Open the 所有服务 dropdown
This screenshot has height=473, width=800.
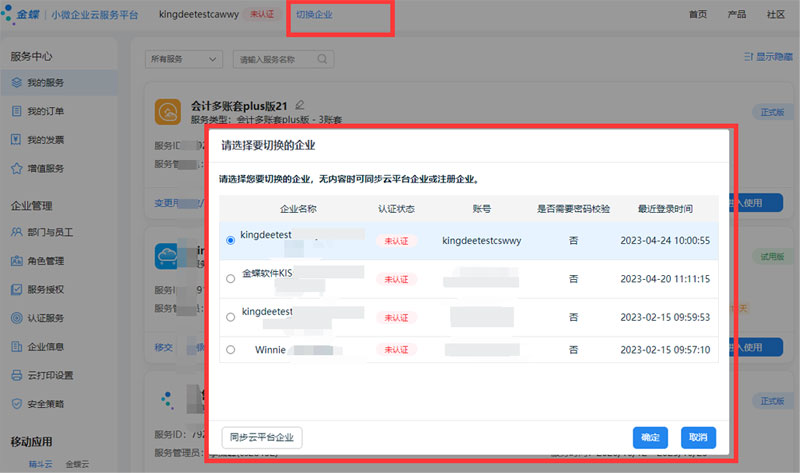coord(184,59)
